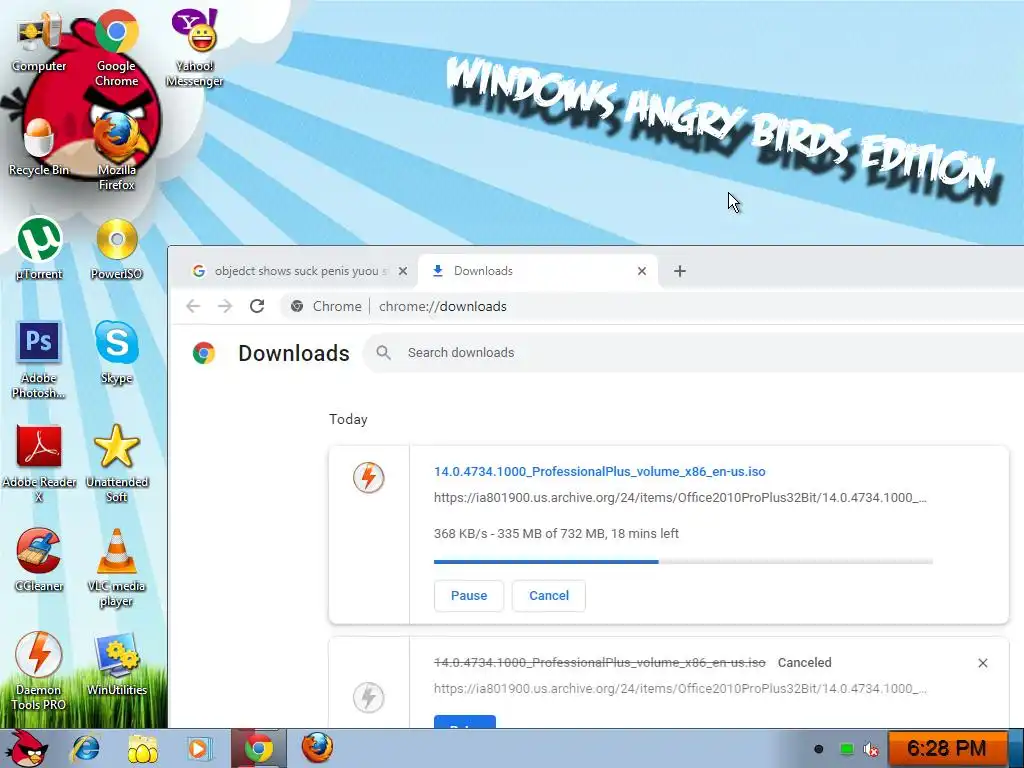The width and height of the screenshot is (1024, 768).
Task: Click the muted volume tray icon
Action: [x=871, y=749]
